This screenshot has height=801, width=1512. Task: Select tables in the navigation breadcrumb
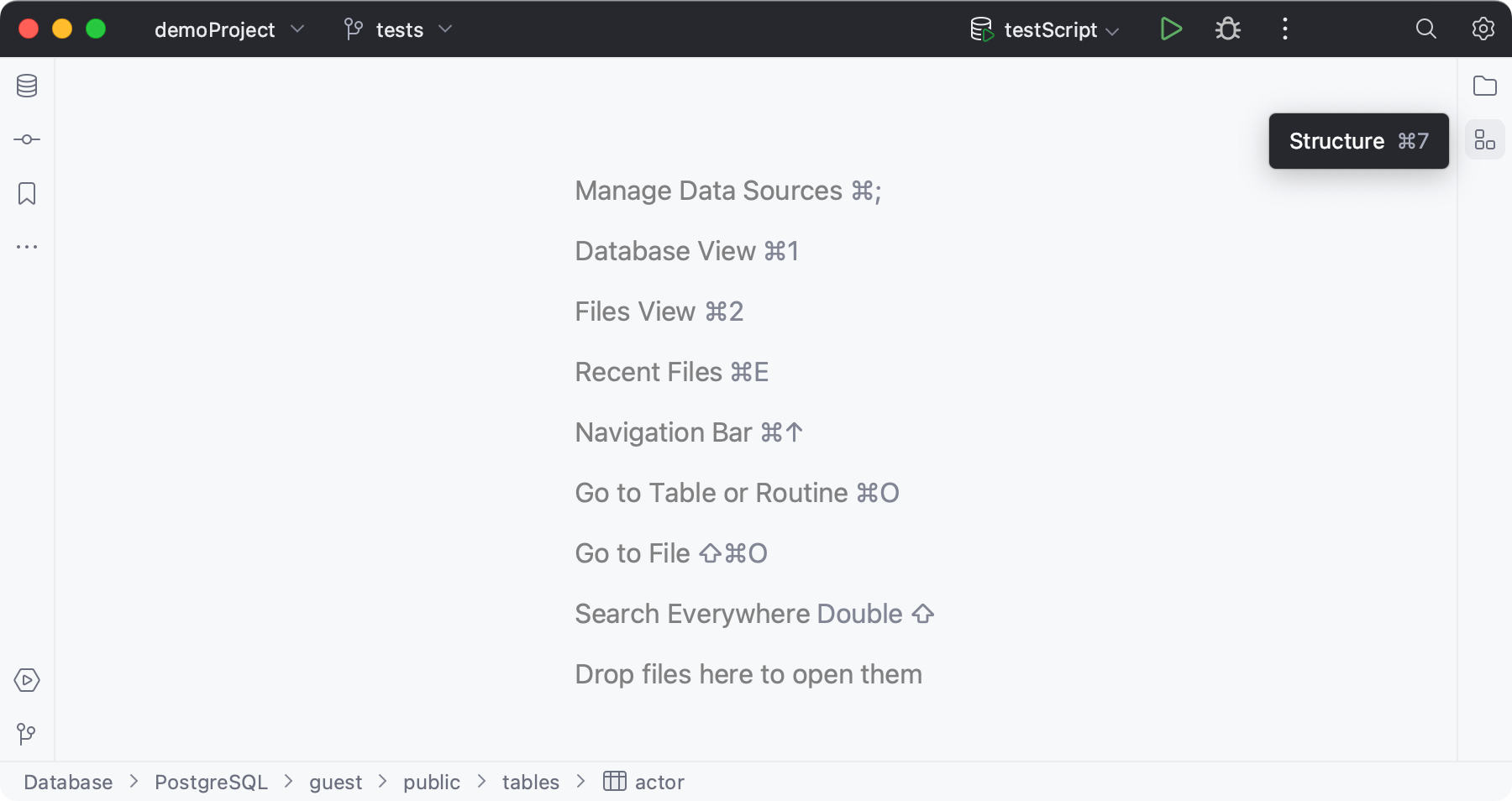pyautogui.click(x=531, y=783)
